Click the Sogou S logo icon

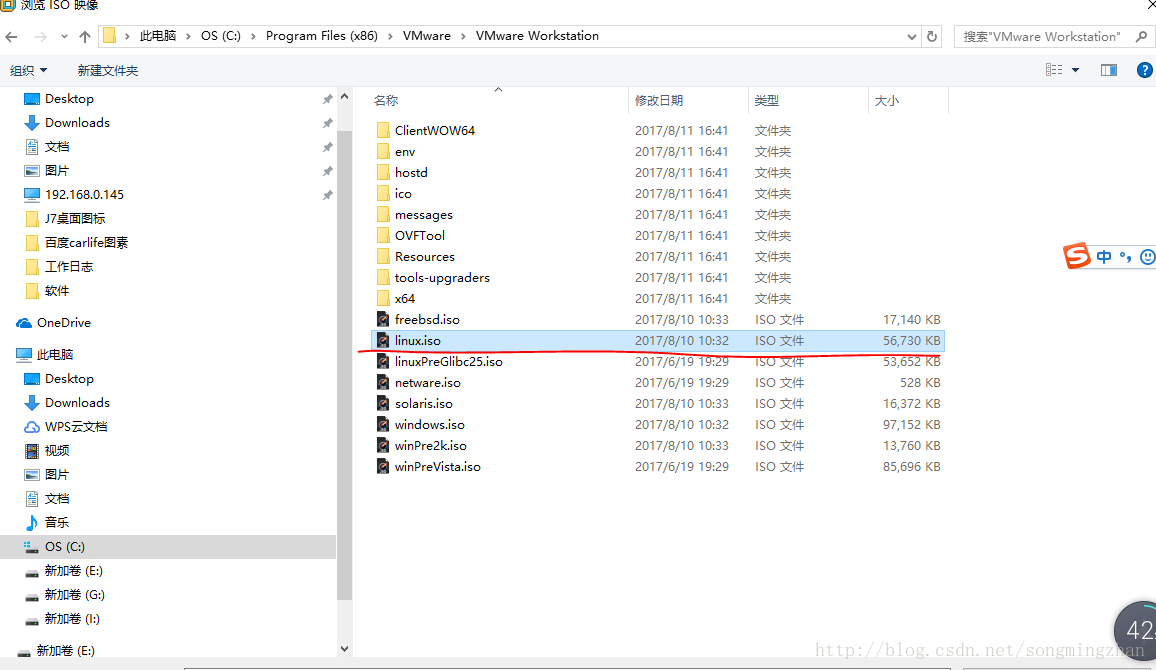pyautogui.click(x=1076, y=256)
